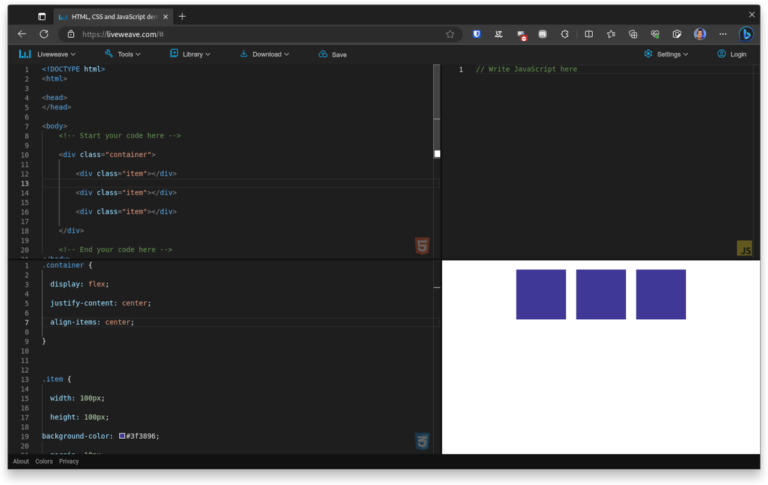Click the '<!DOCTYPE html>' line
768x485 pixels.
click(x=73, y=69)
